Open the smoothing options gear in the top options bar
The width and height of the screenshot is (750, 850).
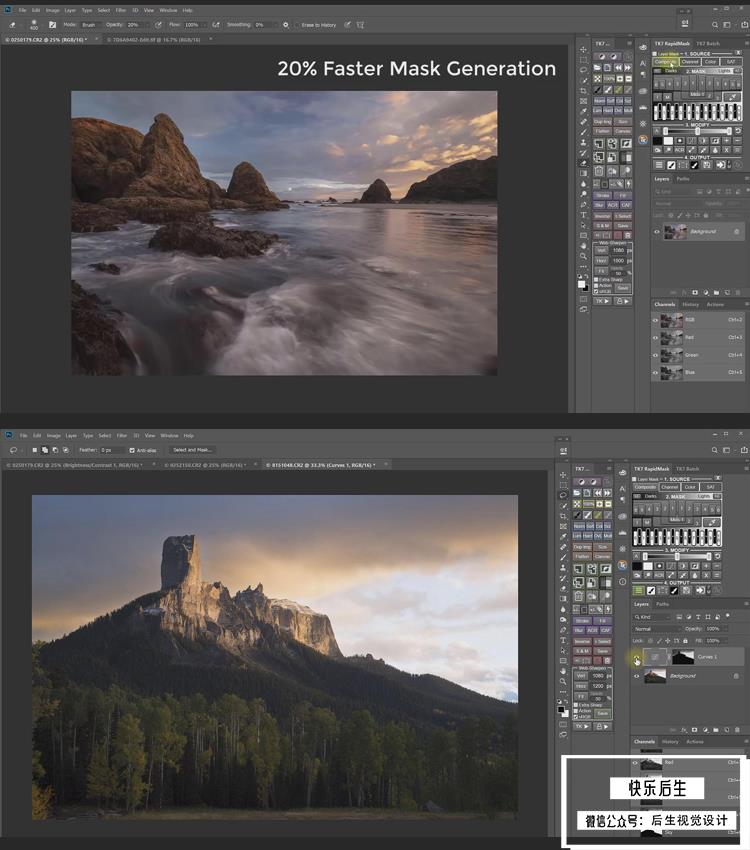286,25
